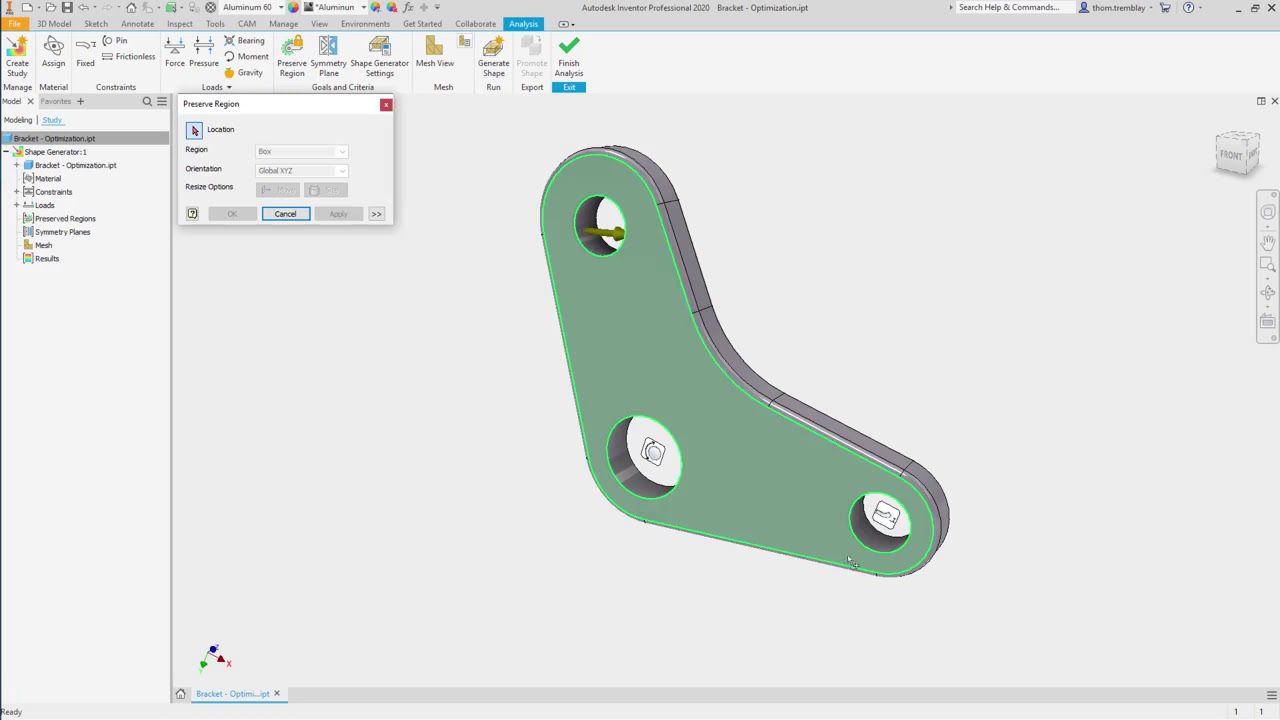Open the Orientation dropdown
1280x720 pixels.
(301, 170)
